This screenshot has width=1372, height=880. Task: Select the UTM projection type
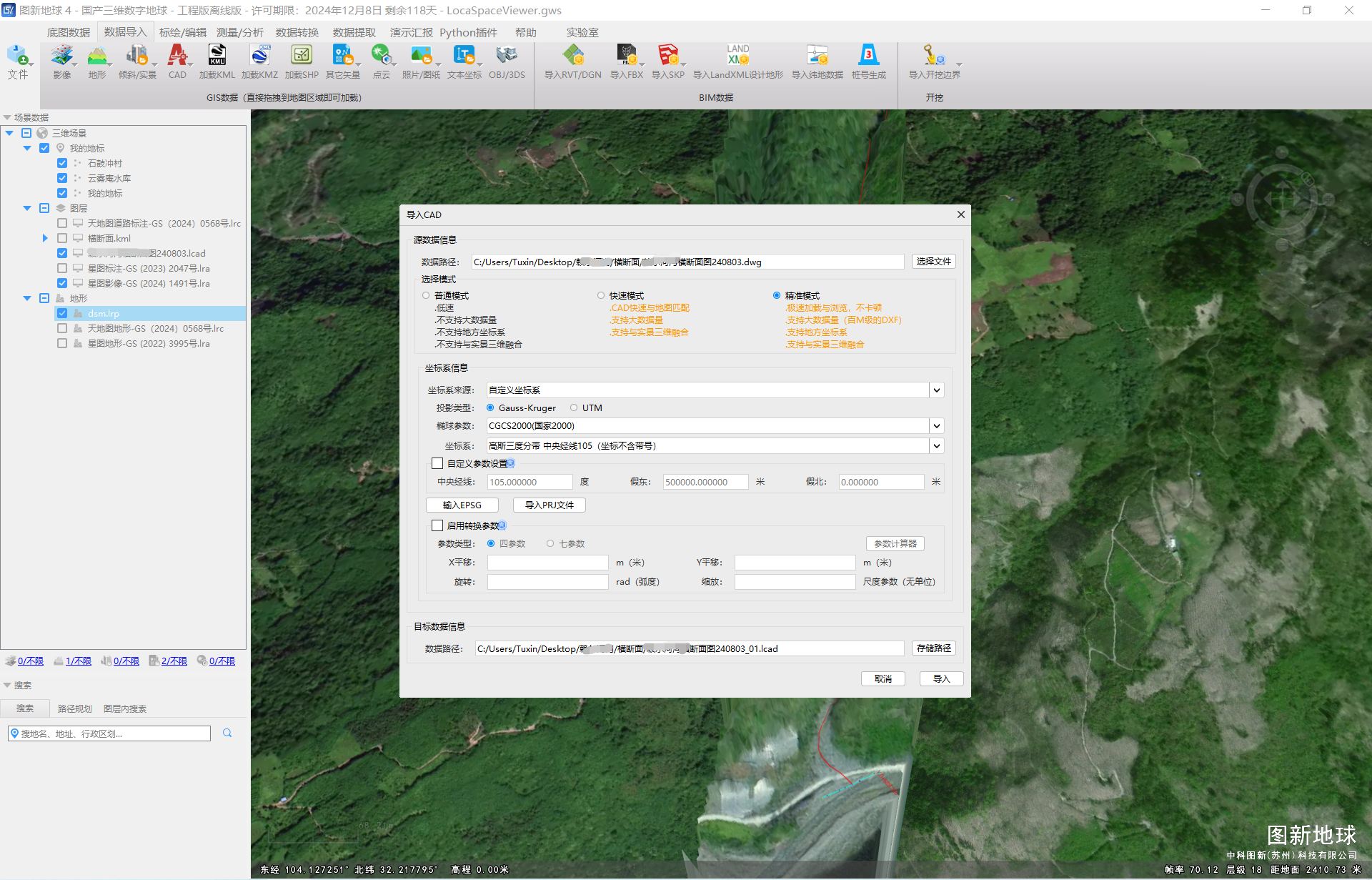[574, 407]
